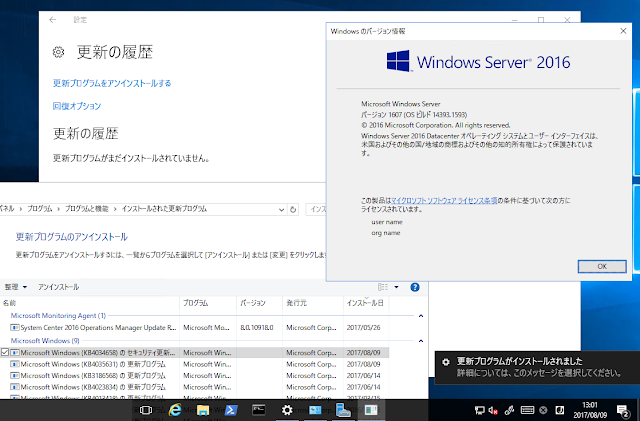Click IME indicator in system tray
This screenshot has height=421, width=640.
tap(560, 410)
